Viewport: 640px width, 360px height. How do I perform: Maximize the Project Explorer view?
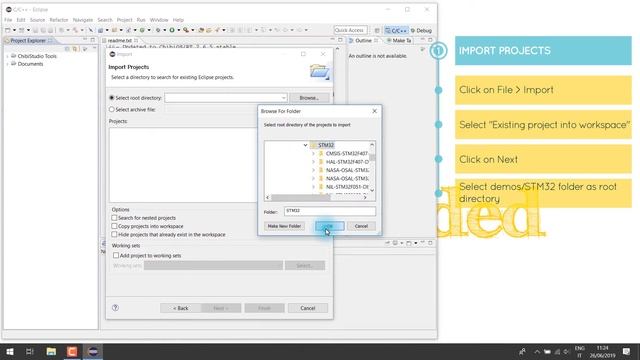[93, 40]
